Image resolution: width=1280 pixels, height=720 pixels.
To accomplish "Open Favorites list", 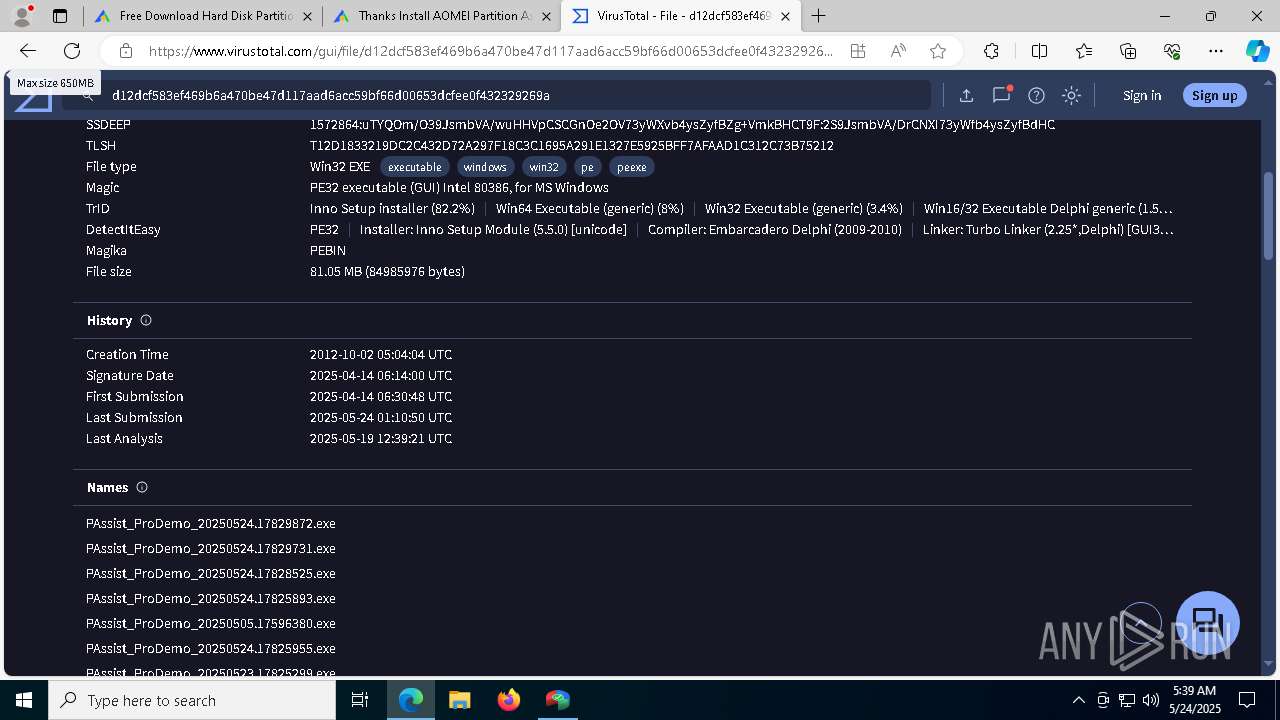I will tap(1084, 51).
